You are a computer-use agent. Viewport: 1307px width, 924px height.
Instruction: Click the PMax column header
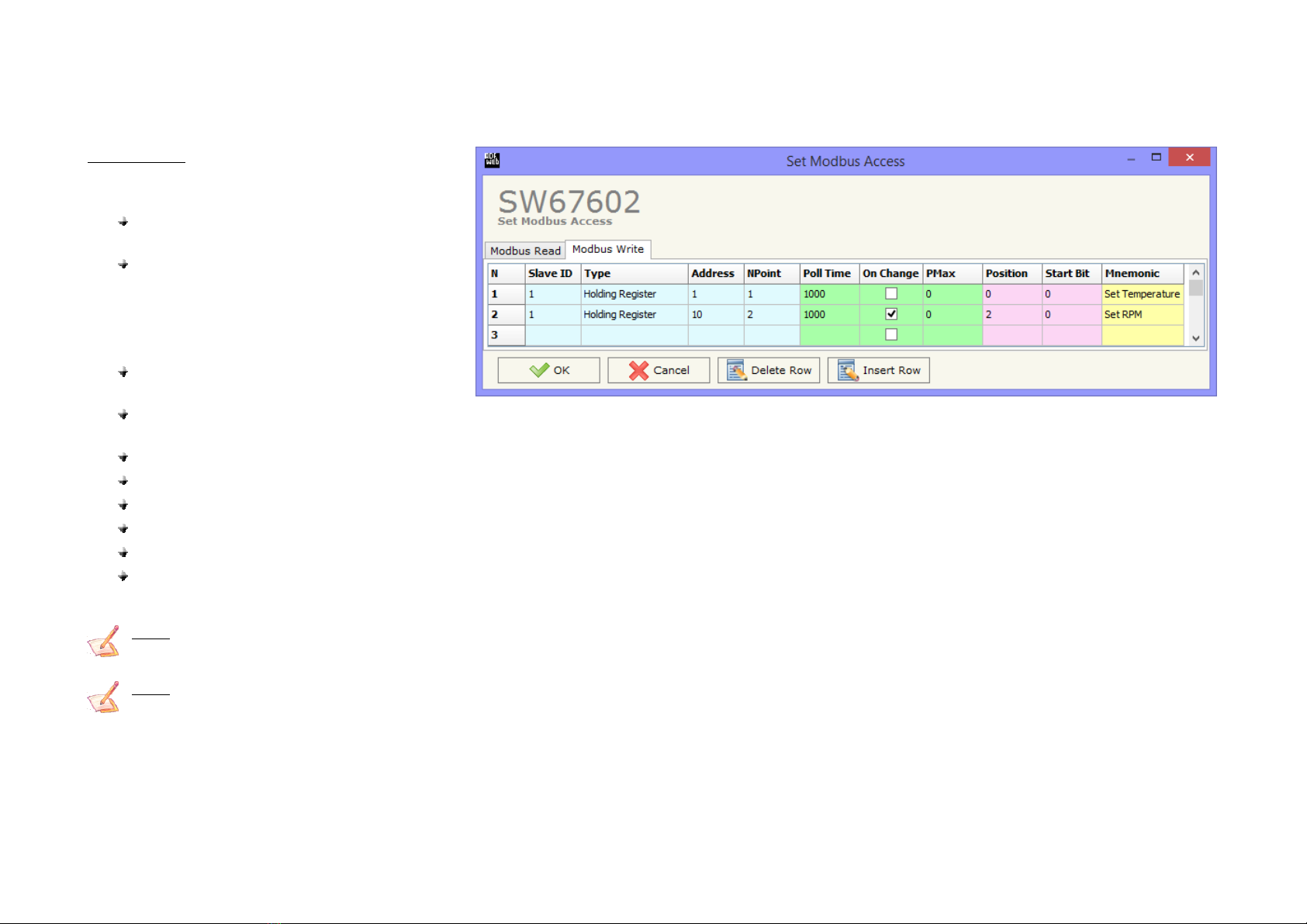click(953, 274)
